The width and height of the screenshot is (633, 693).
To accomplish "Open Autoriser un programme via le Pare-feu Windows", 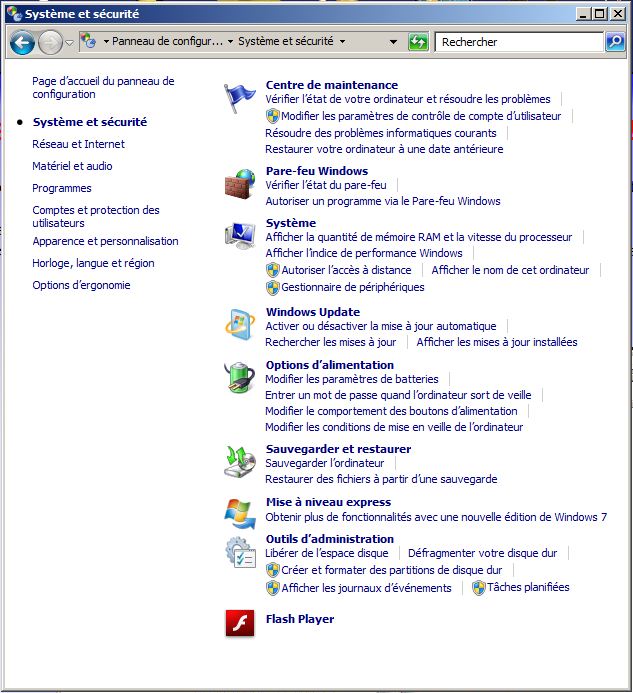I will point(383,201).
